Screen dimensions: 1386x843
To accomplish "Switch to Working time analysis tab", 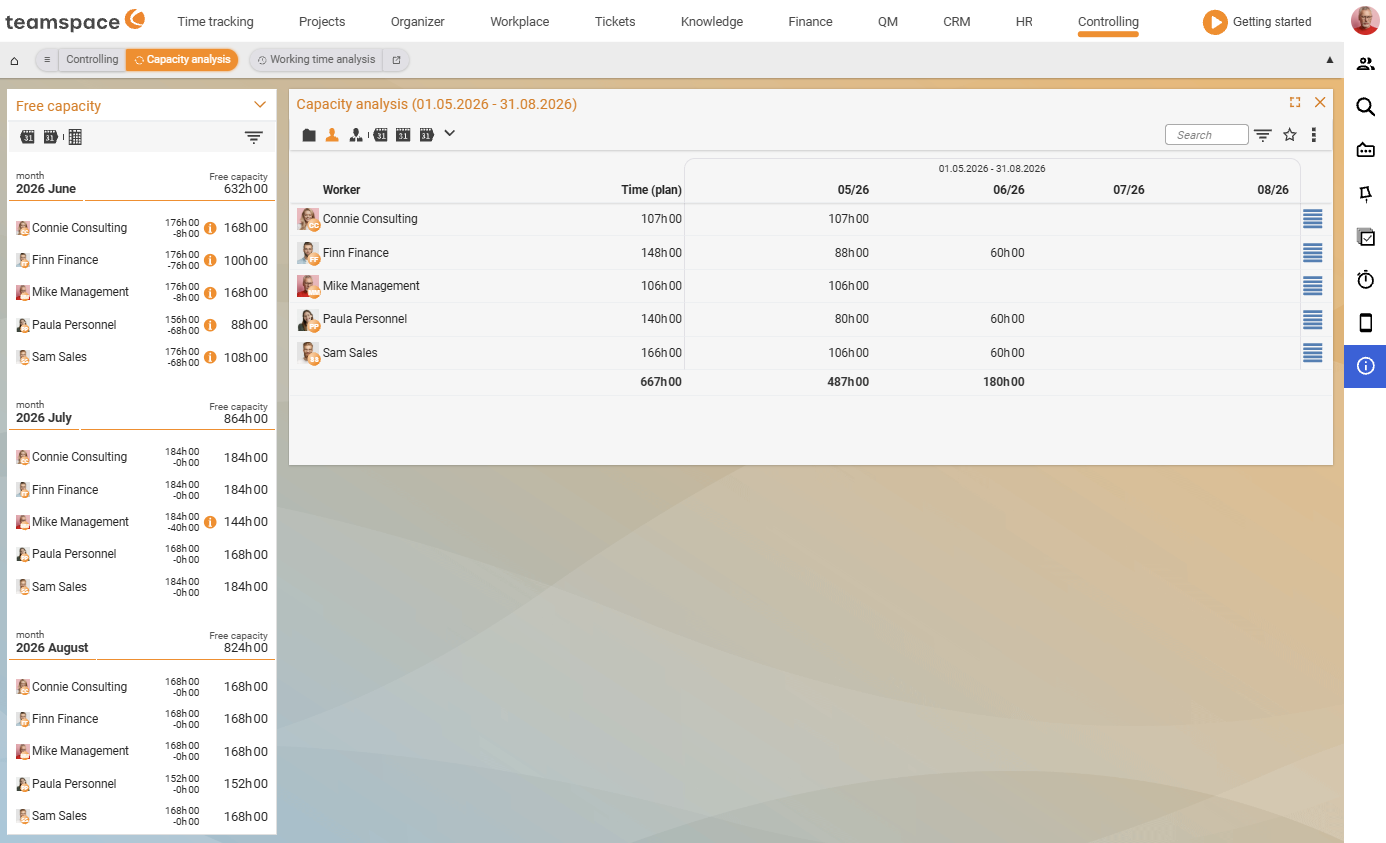I will click(x=316, y=60).
